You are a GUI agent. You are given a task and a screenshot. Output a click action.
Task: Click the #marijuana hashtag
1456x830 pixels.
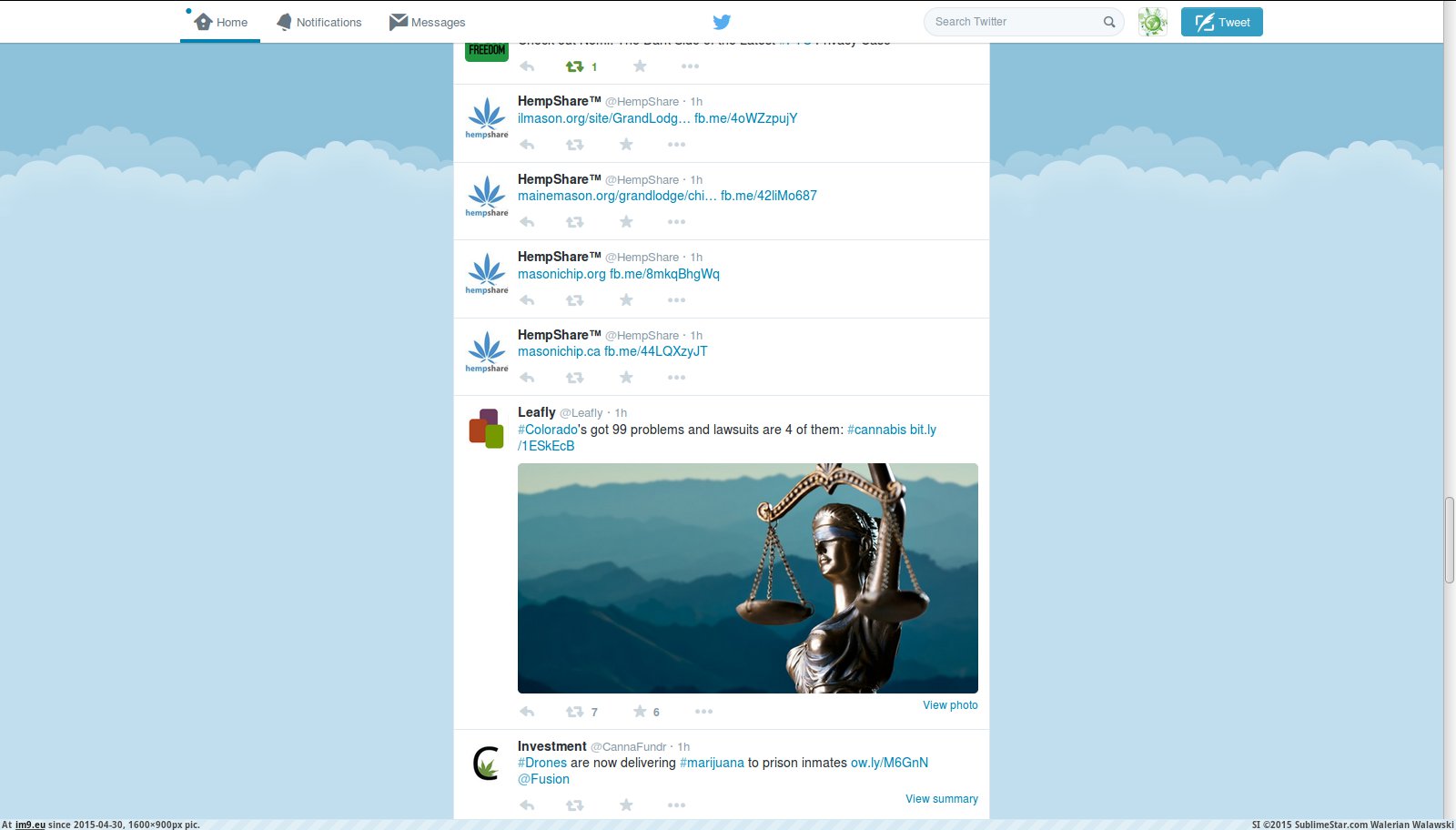[x=712, y=763]
